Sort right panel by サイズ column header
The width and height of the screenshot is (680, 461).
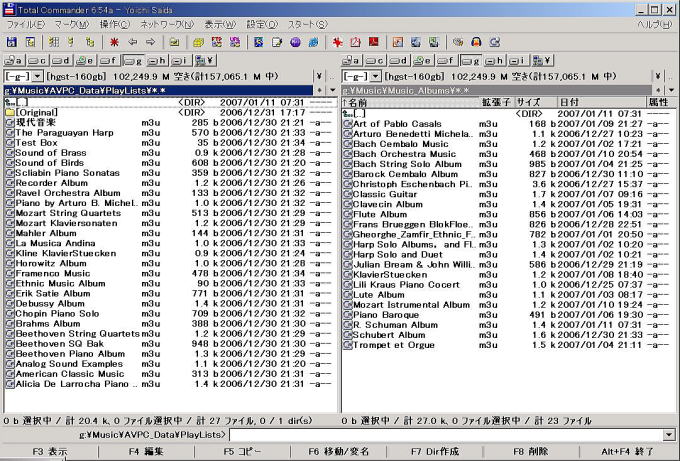(x=535, y=102)
